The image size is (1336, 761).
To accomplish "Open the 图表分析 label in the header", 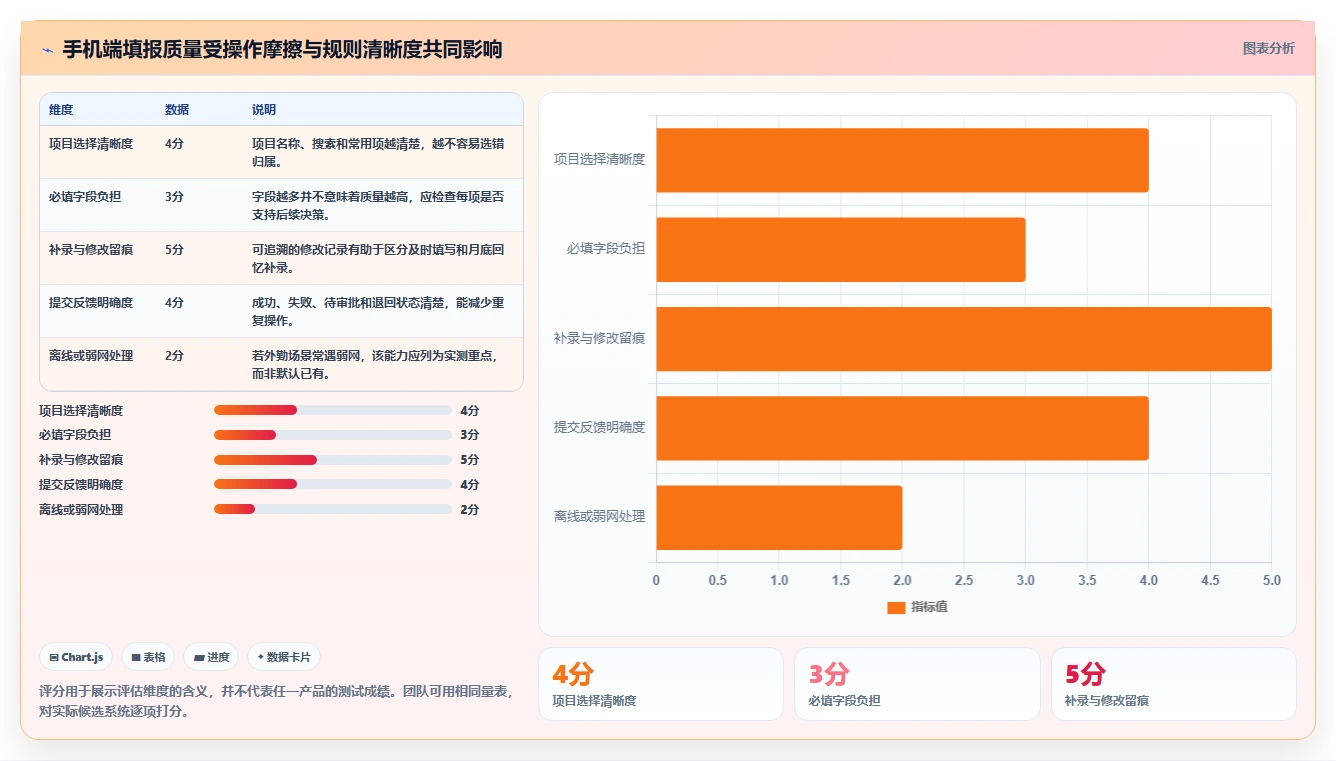I will click(1268, 48).
